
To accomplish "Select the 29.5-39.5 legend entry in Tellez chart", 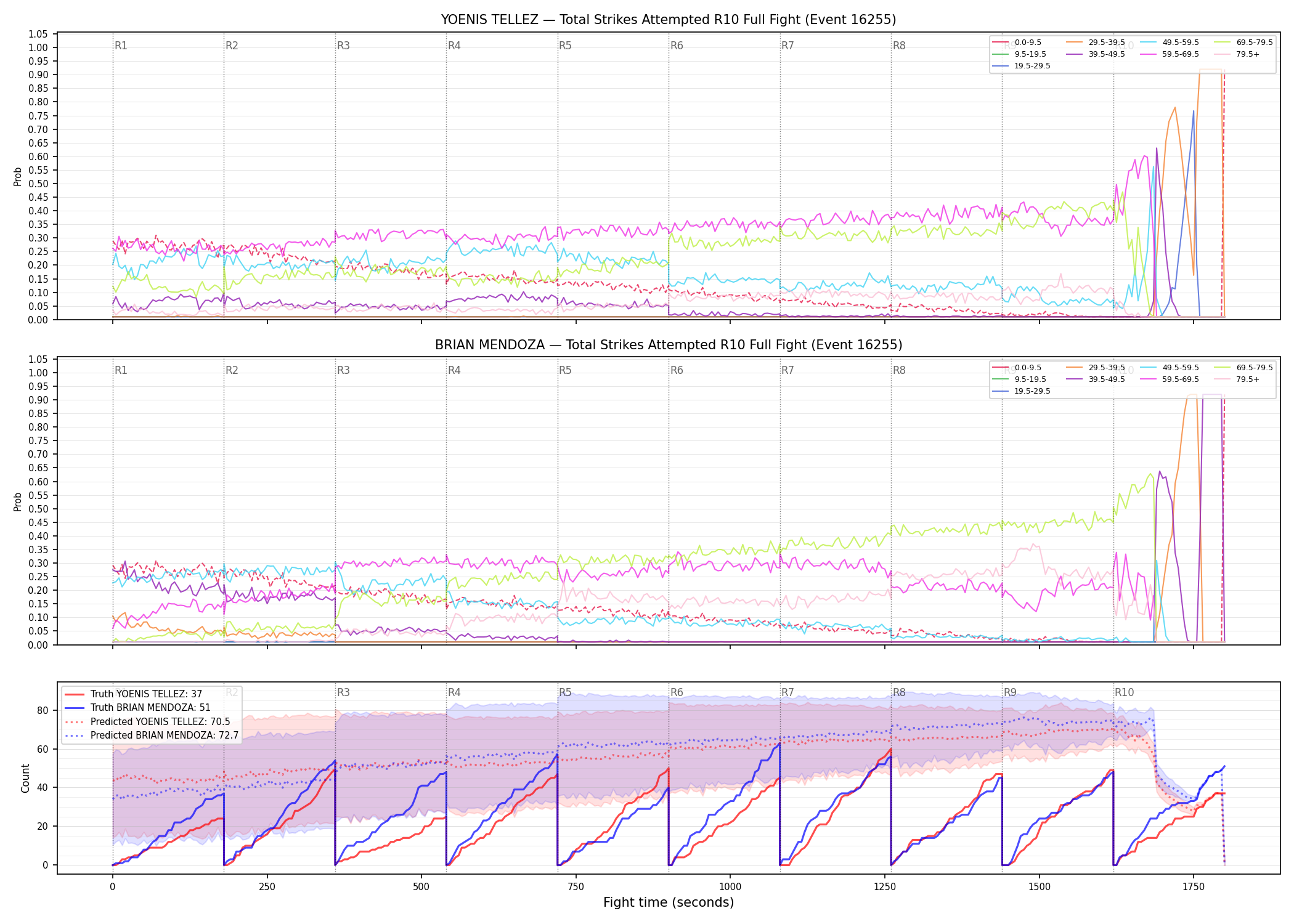I will pyautogui.click(x=1095, y=43).
